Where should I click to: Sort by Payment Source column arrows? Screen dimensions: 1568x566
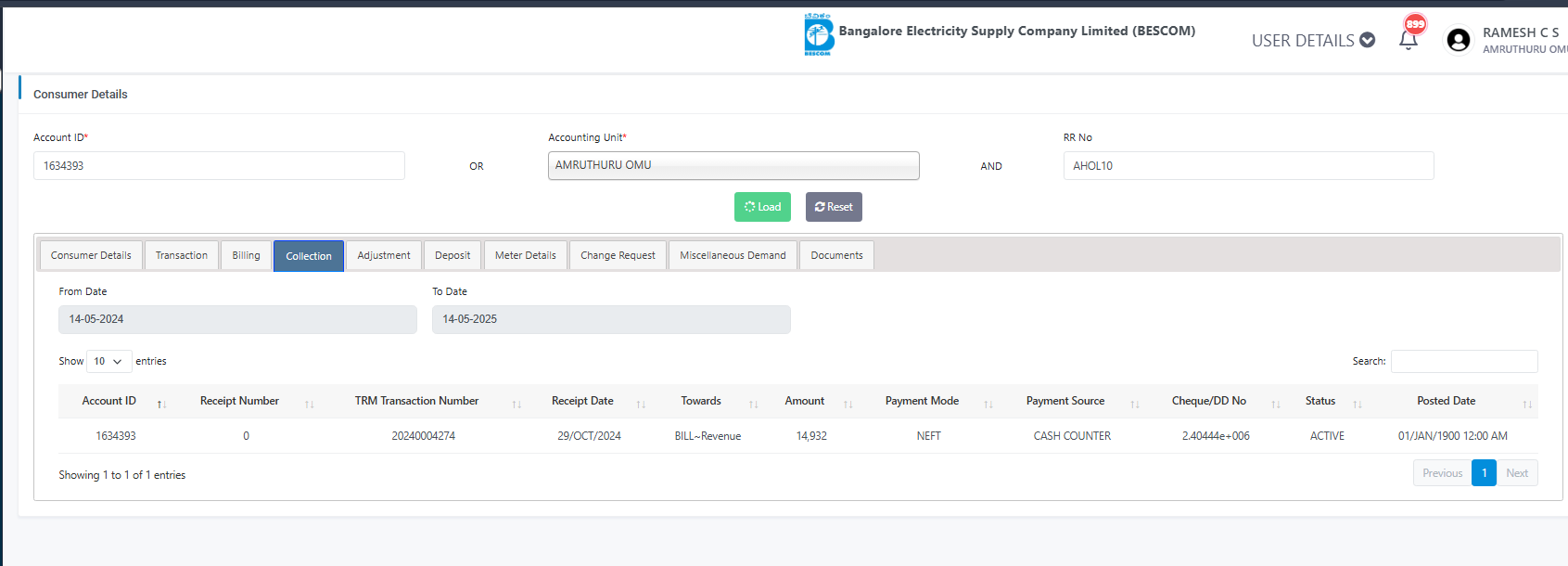(1135, 404)
